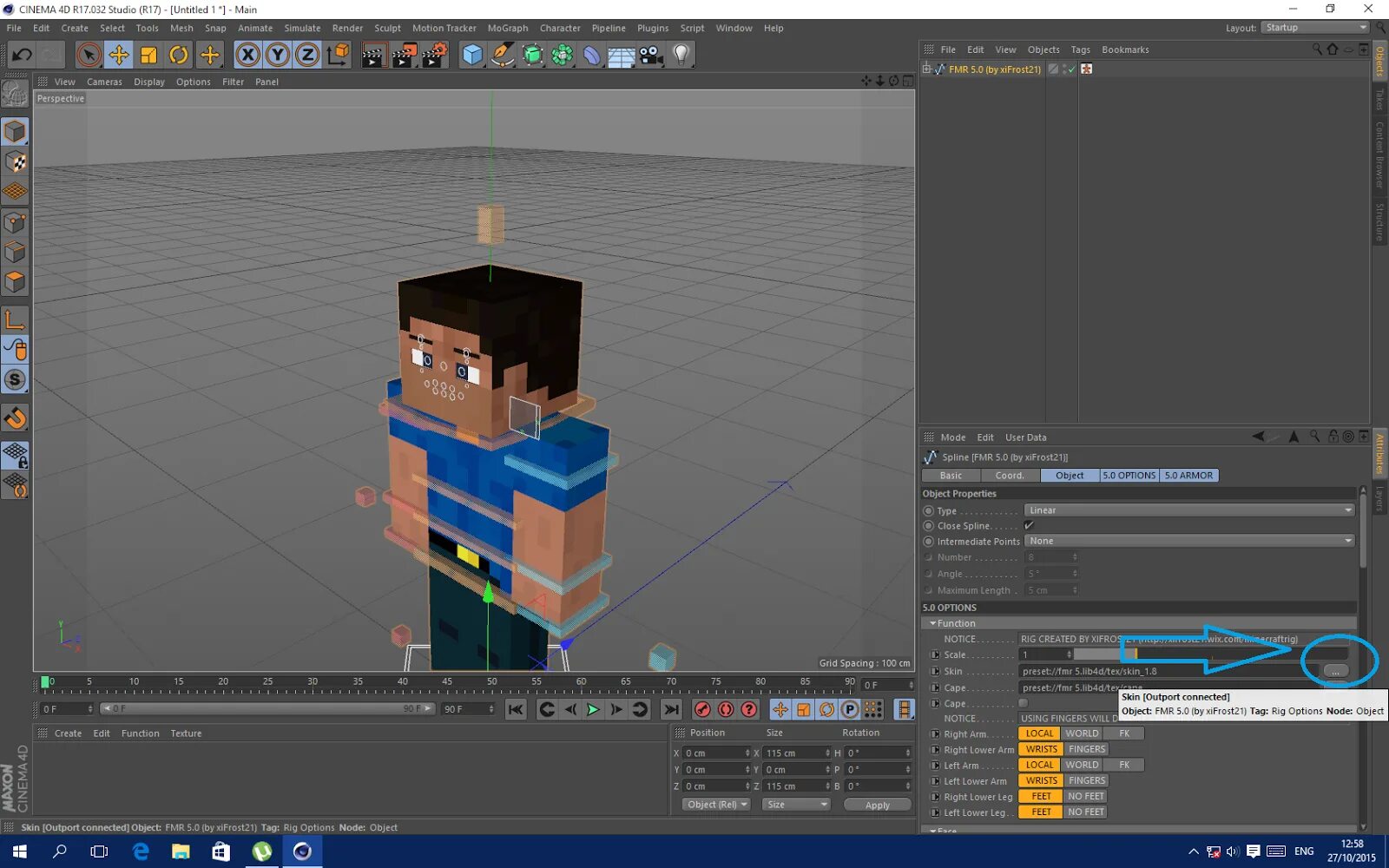Toggle the Y axis lock icon

click(x=278, y=56)
